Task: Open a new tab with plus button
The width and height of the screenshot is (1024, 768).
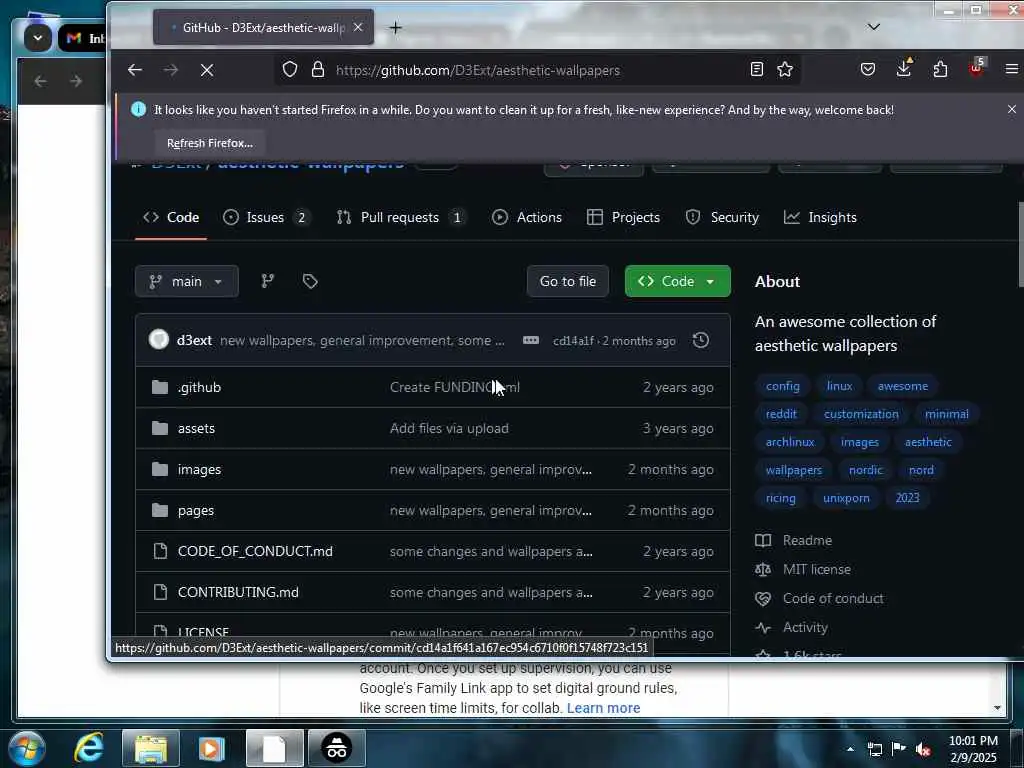Action: pyautogui.click(x=396, y=27)
